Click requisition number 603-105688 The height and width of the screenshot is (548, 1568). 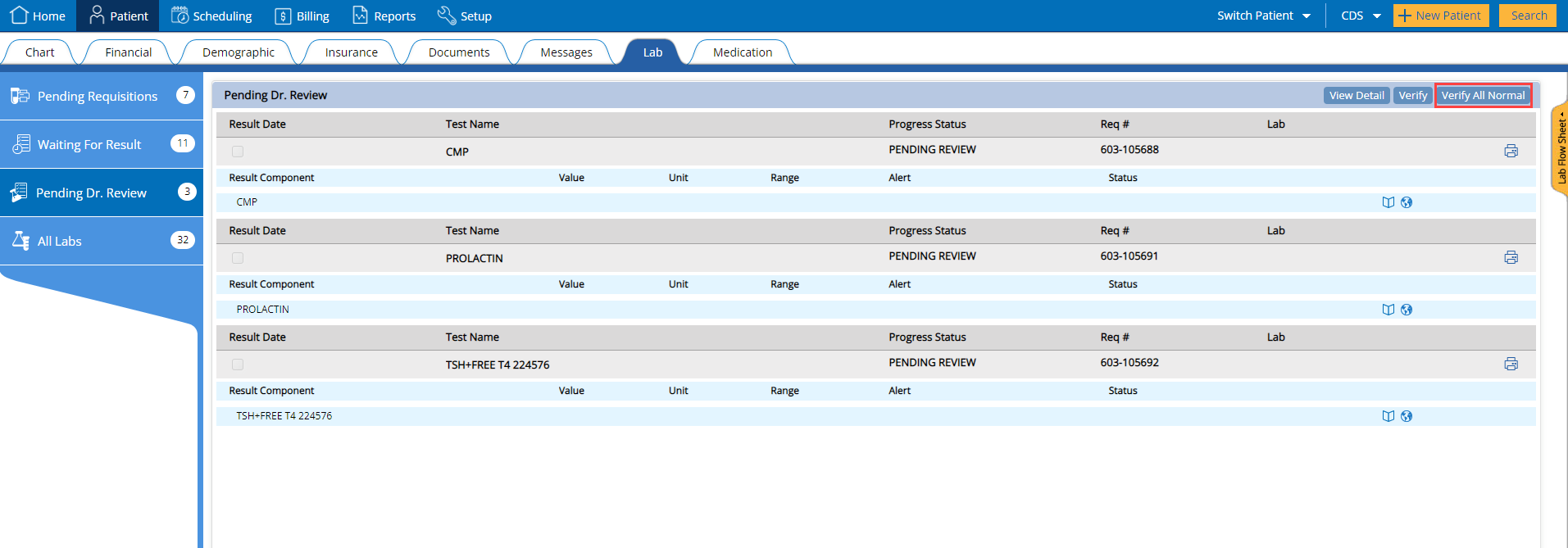tap(1129, 149)
